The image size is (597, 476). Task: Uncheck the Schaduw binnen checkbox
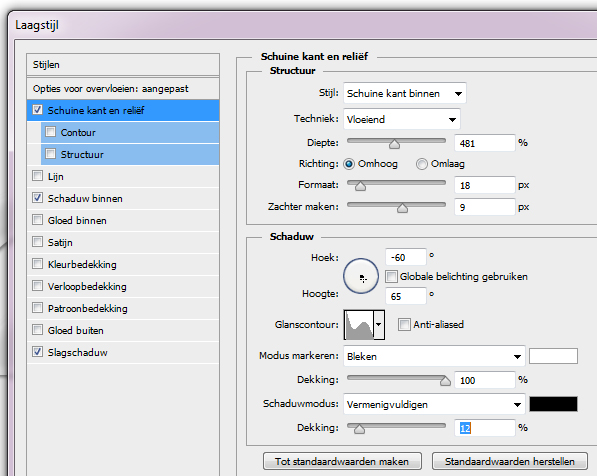tap(37, 198)
